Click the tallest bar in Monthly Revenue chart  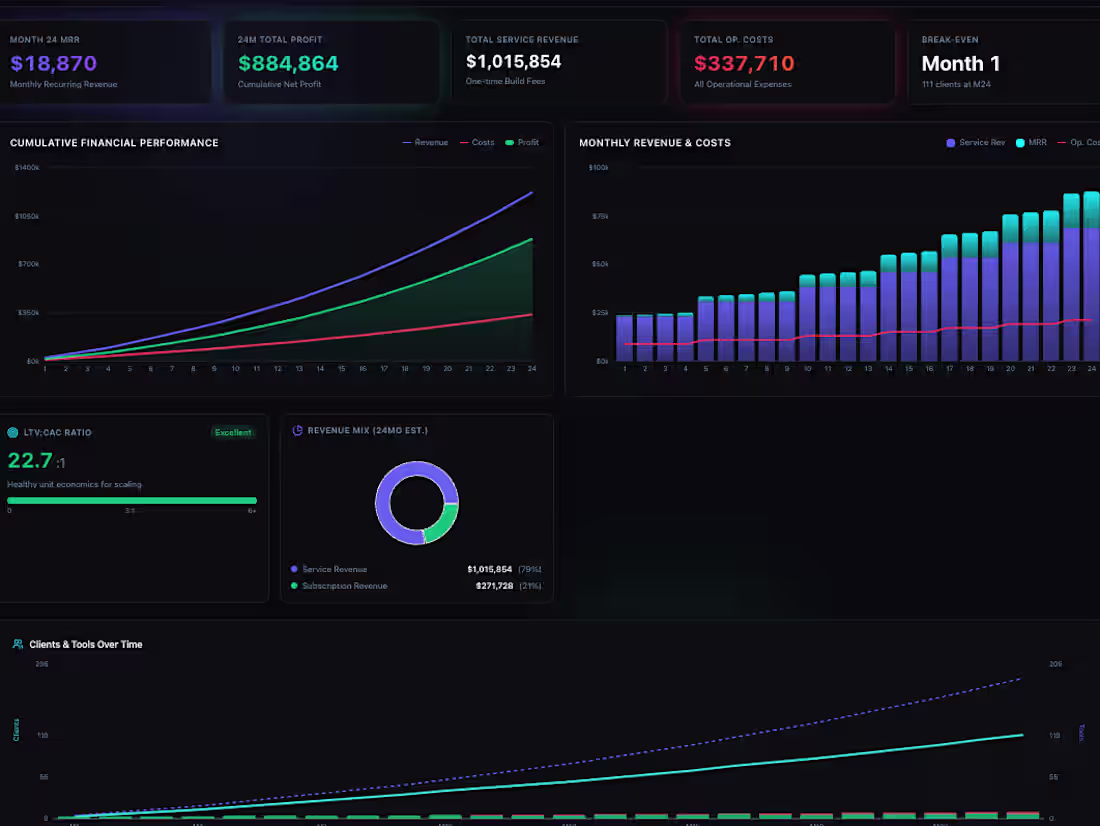(x=1091, y=270)
